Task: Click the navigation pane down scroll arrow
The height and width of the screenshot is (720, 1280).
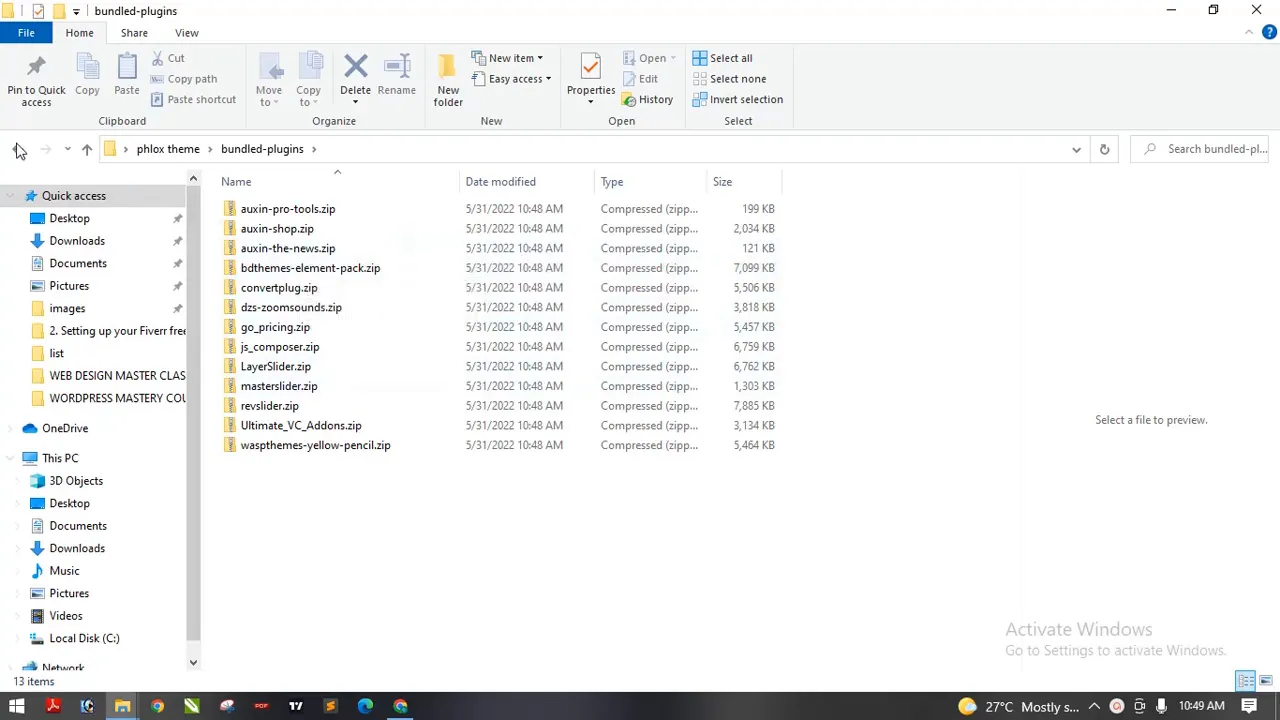Action: point(193,662)
